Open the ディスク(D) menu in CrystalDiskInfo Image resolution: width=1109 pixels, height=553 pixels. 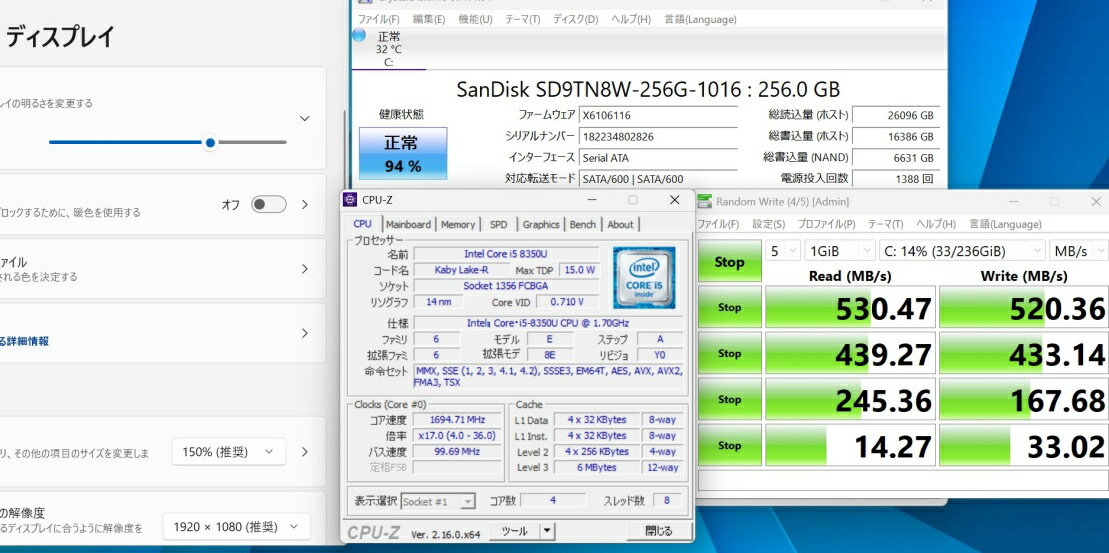[575, 19]
